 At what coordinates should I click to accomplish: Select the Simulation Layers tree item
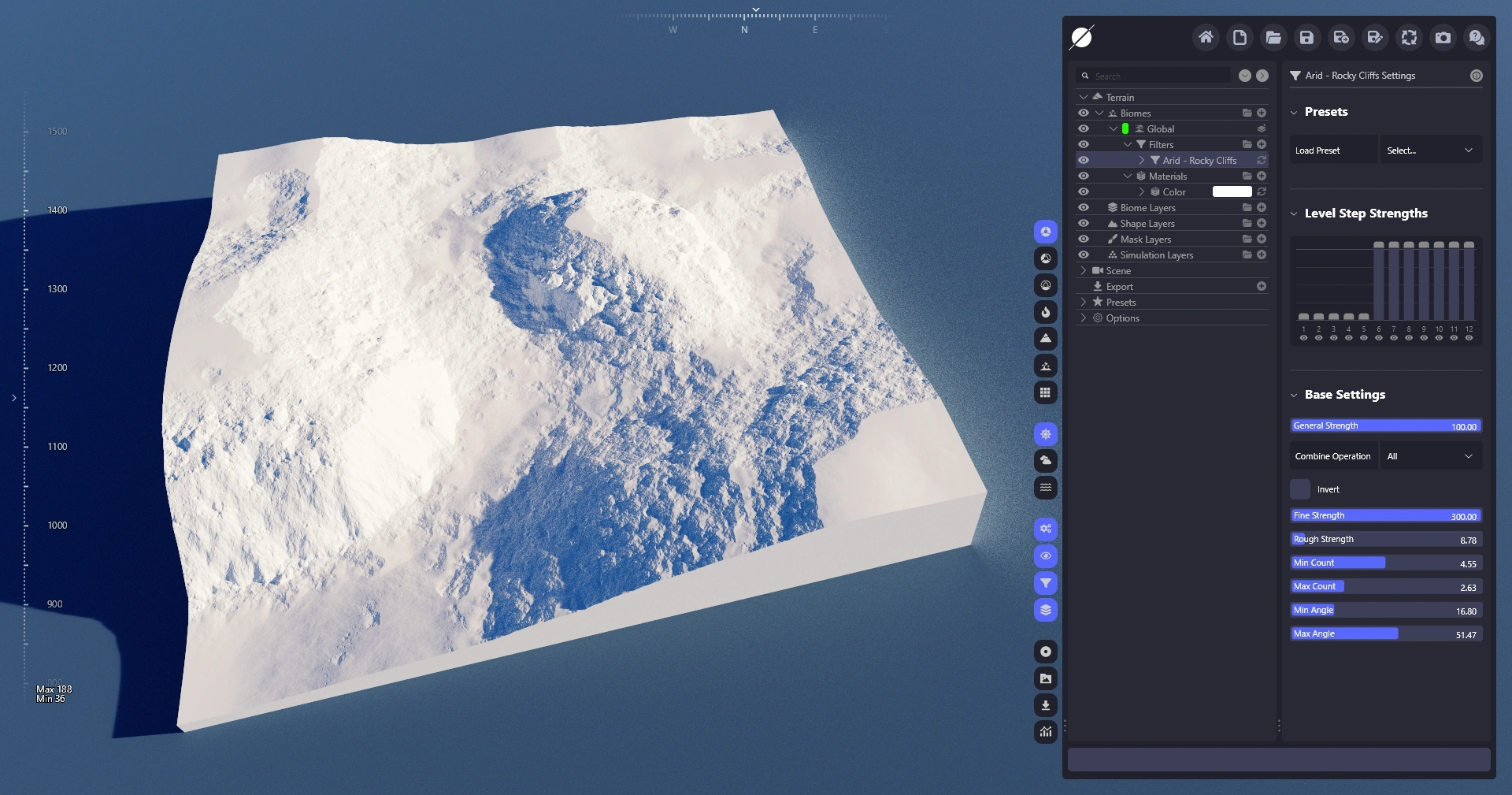1156,255
